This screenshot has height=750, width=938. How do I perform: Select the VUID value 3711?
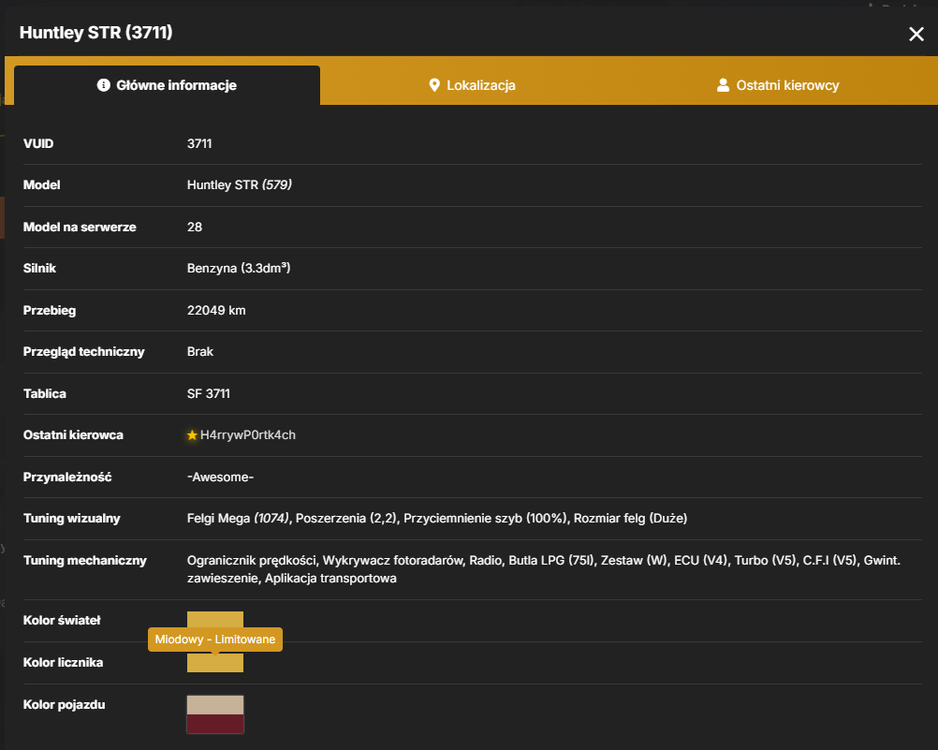click(199, 144)
